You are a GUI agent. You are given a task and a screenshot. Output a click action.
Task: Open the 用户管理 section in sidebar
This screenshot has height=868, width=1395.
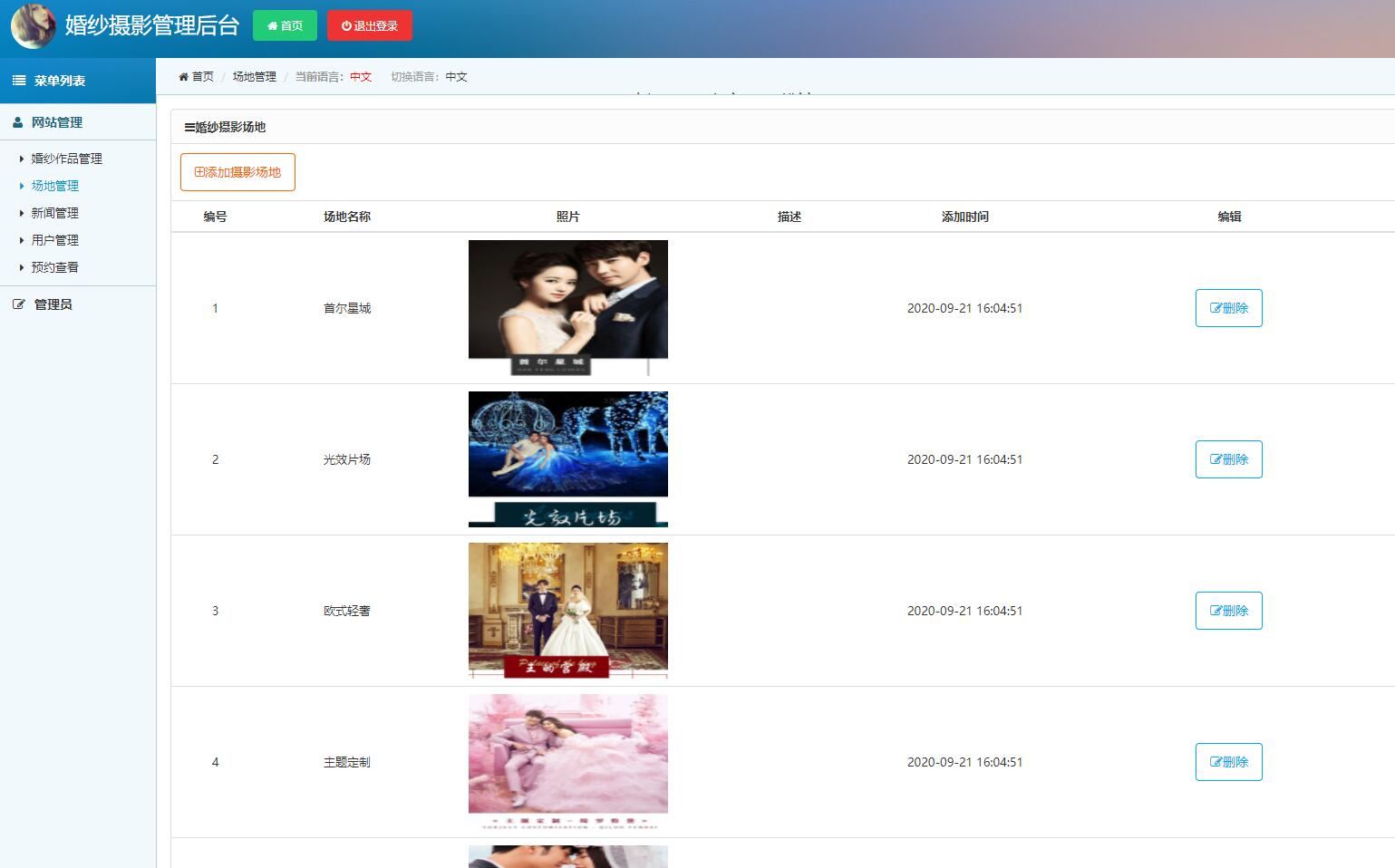(x=55, y=240)
